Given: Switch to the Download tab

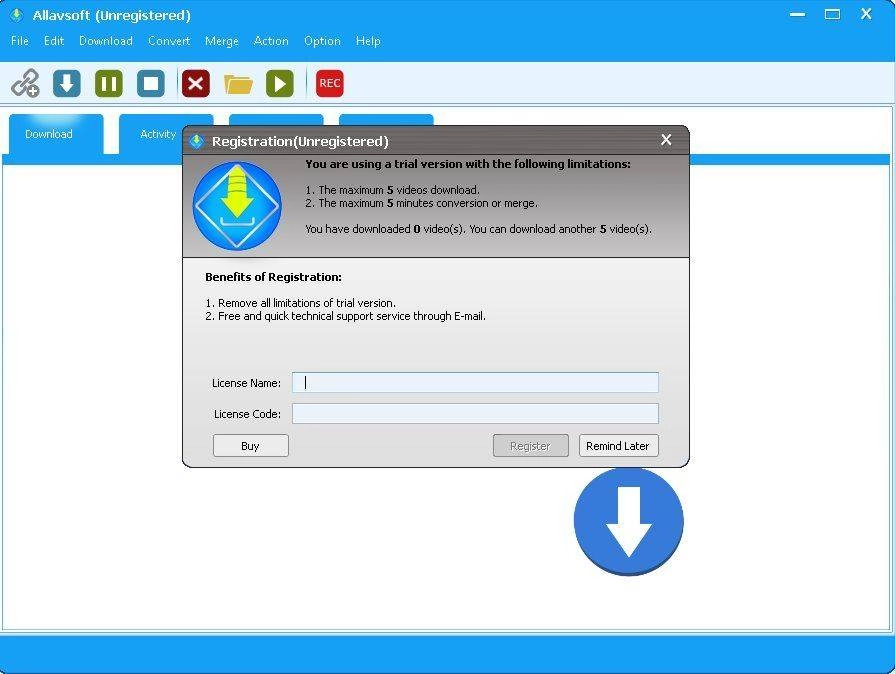Looking at the screenshot, I should (x=56, y=134).
